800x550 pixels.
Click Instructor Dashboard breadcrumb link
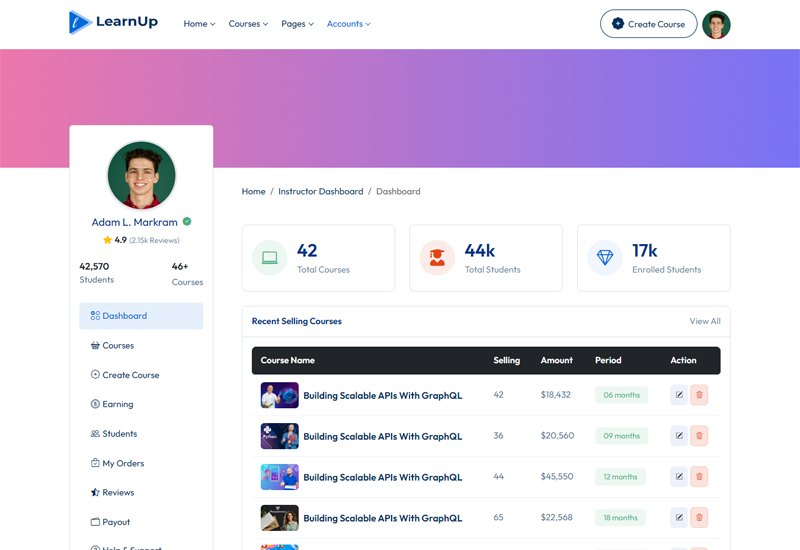click(320, 191)
